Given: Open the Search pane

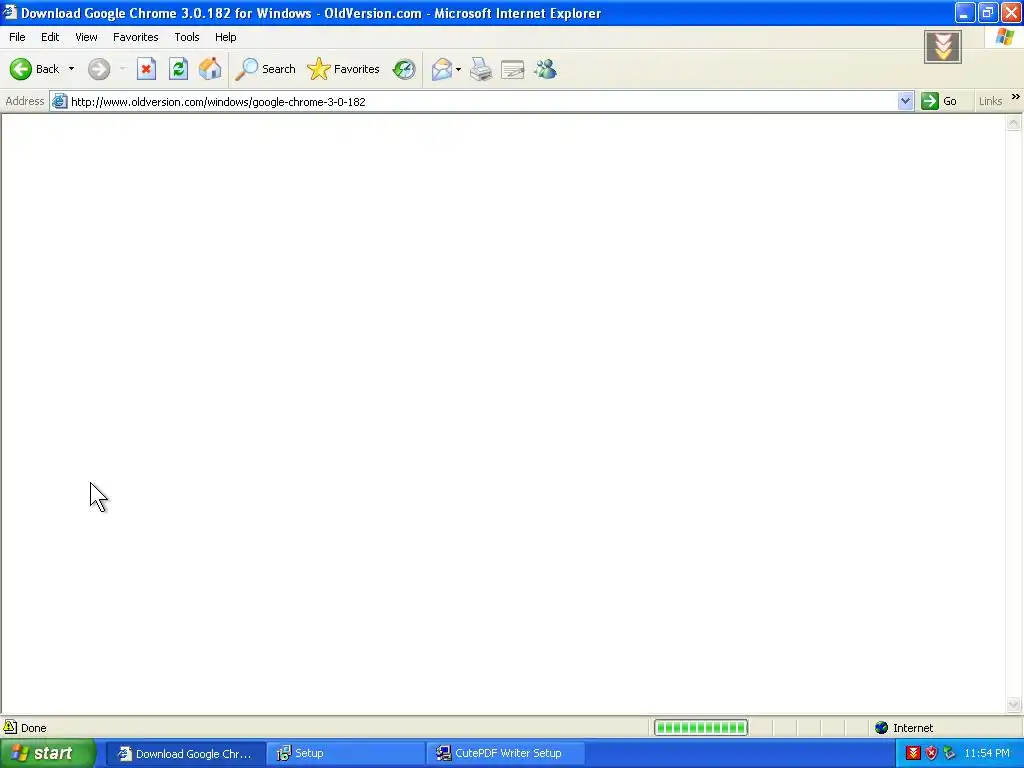Looking at the screenshot, I should 266,69.
